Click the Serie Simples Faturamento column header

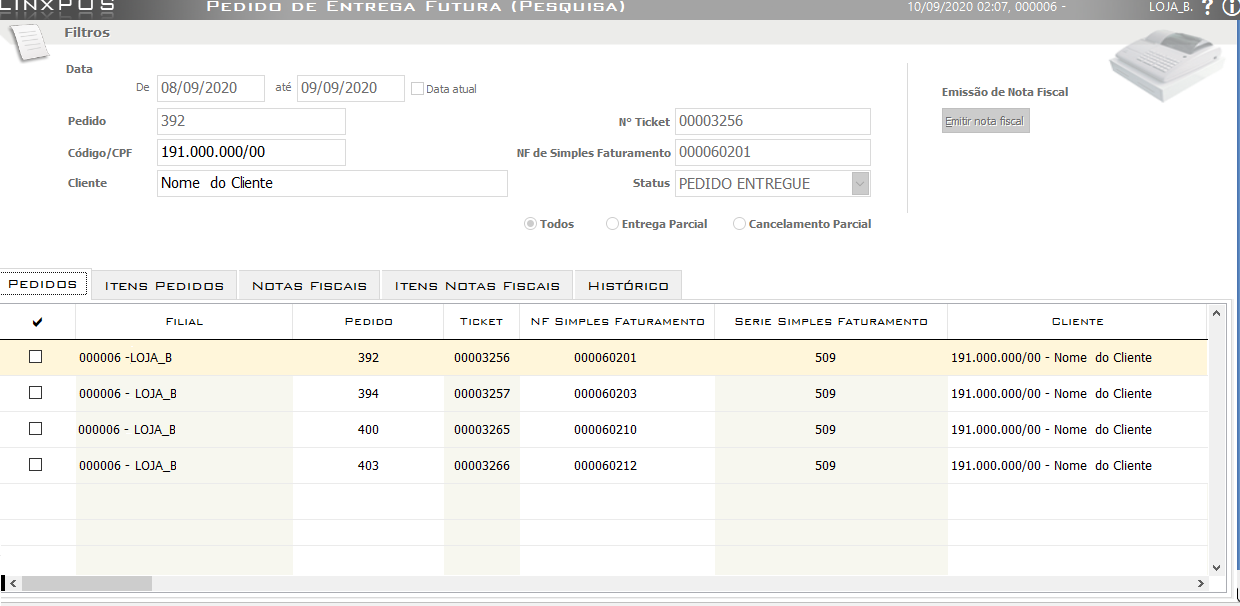(831, 322)
